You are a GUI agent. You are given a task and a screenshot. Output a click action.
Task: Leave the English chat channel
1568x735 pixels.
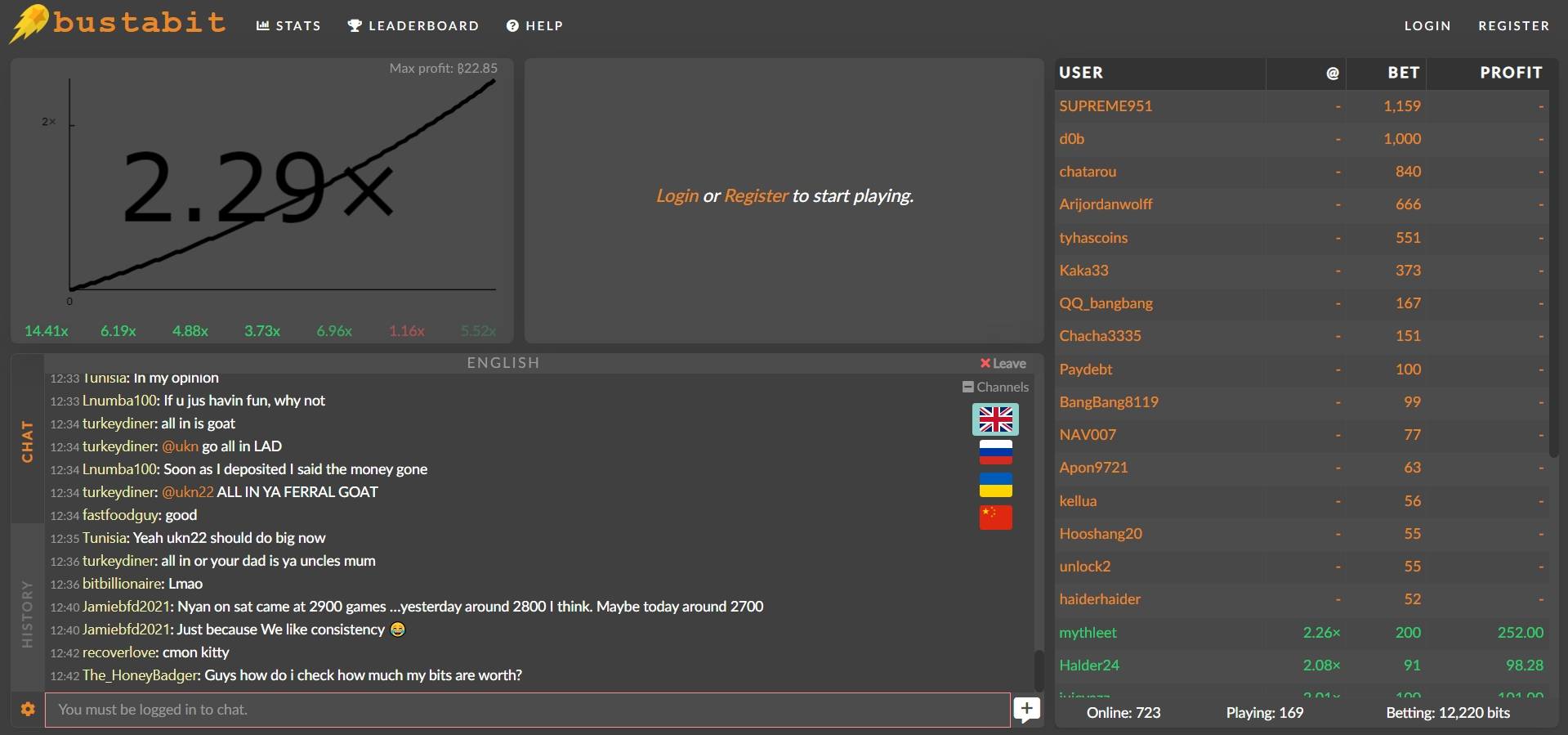(1003, 364)
